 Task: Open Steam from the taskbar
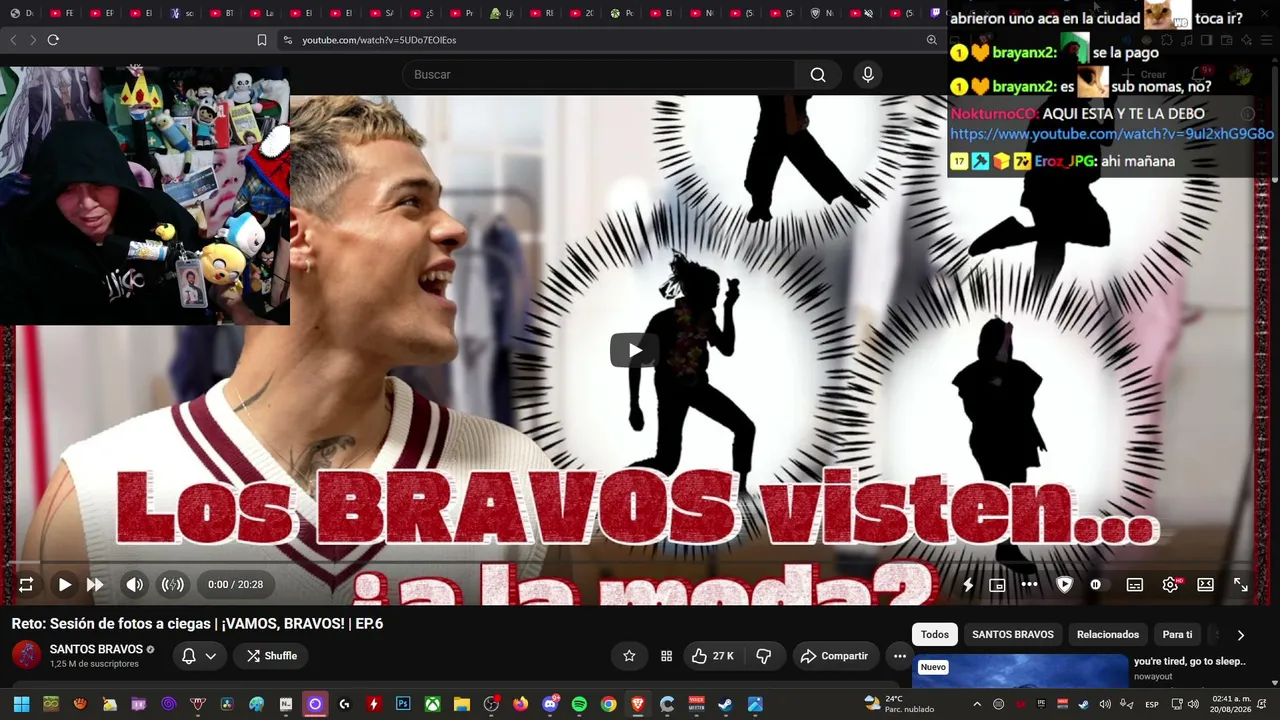(x=726, y=704)
